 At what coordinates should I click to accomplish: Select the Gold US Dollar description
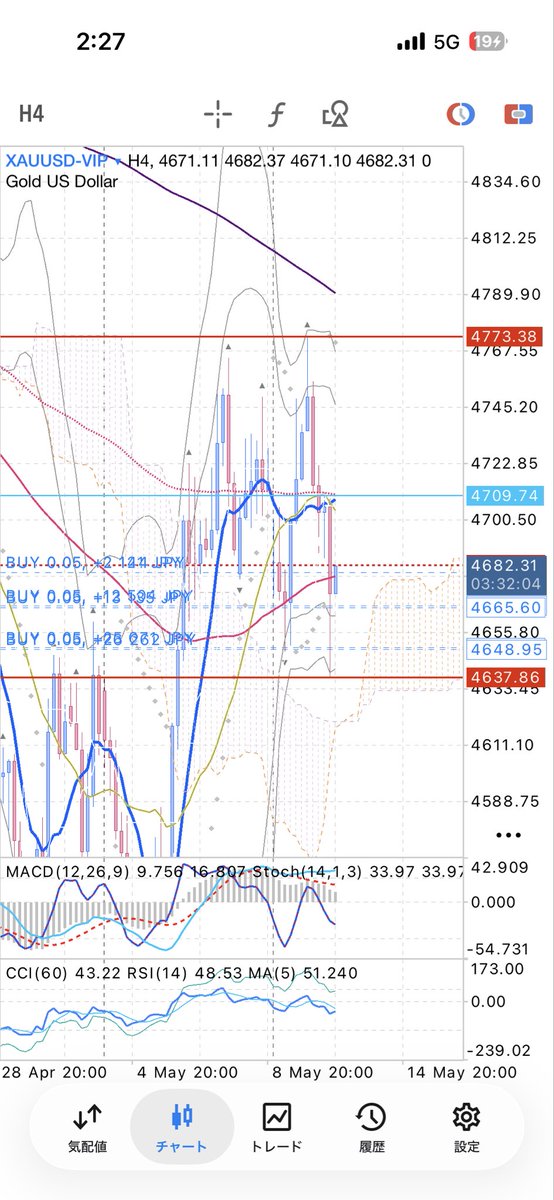(x=62, y=181)
